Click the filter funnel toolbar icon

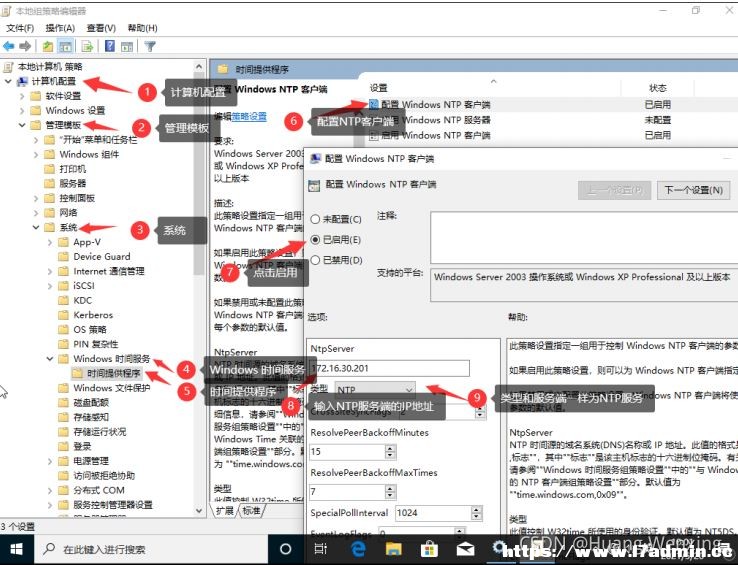pyautogui.click(x=150, y=46)
